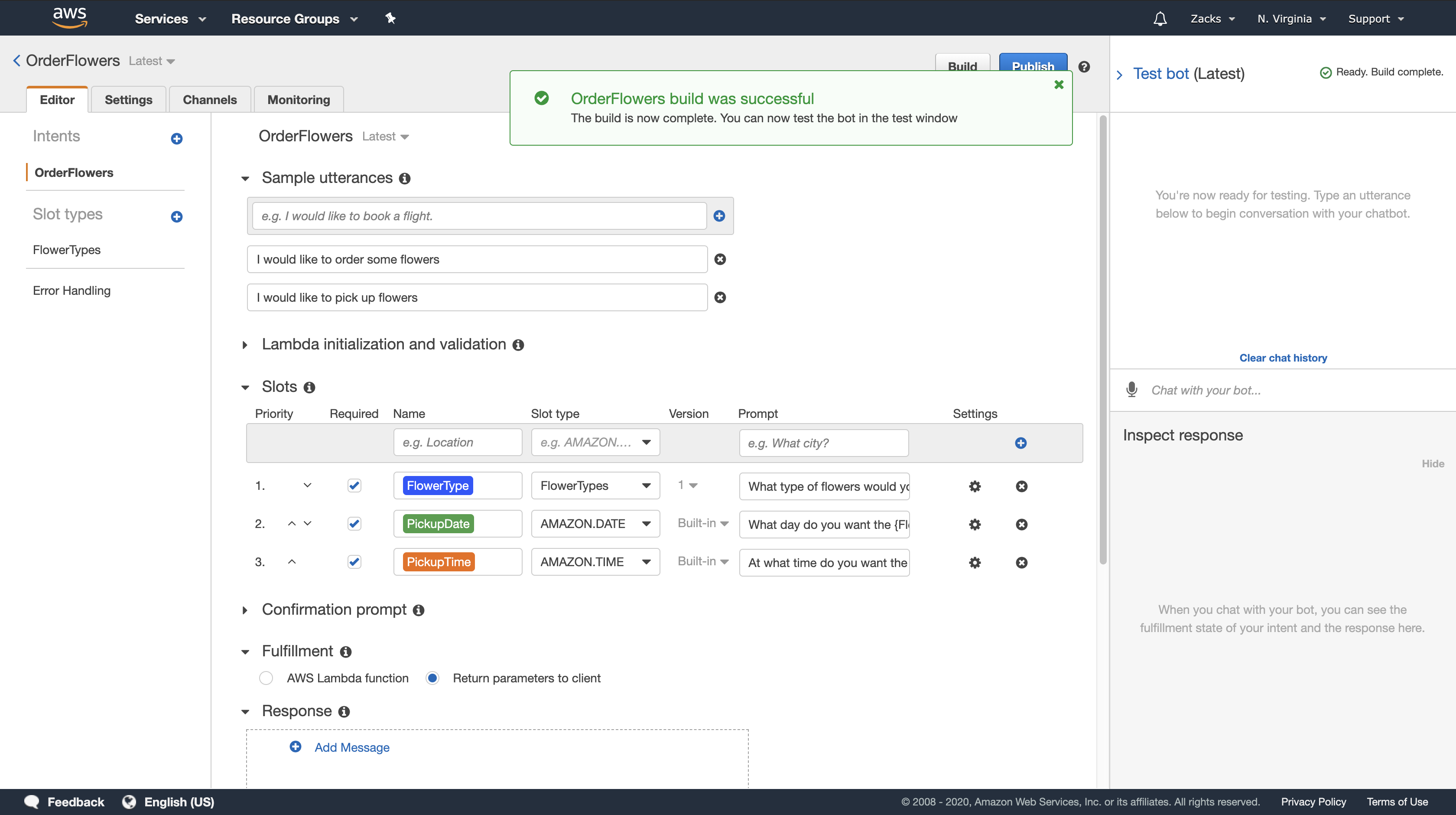Screen dimensions: 1456x815
Task: Click the add intent plus icon
Action: (176, 139)
